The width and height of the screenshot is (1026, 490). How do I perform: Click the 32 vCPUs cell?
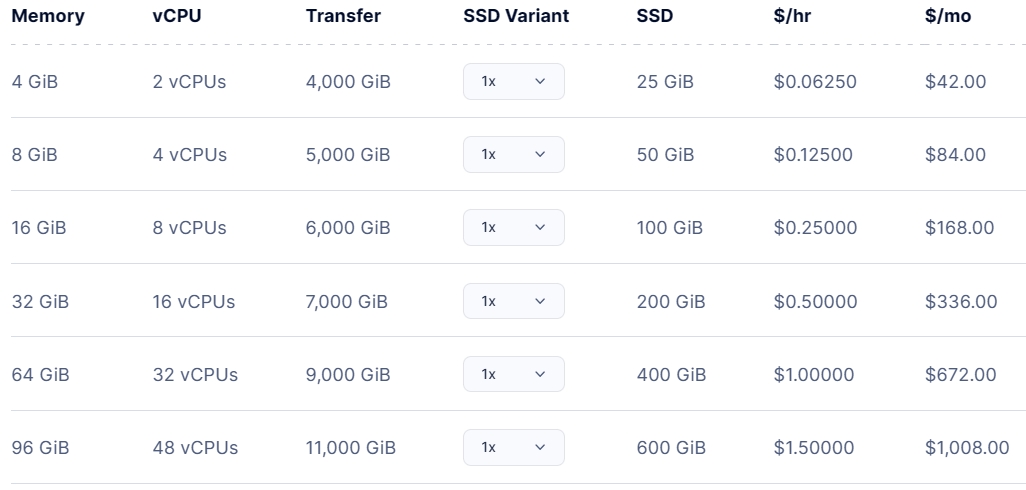click(x=195, y=375)
